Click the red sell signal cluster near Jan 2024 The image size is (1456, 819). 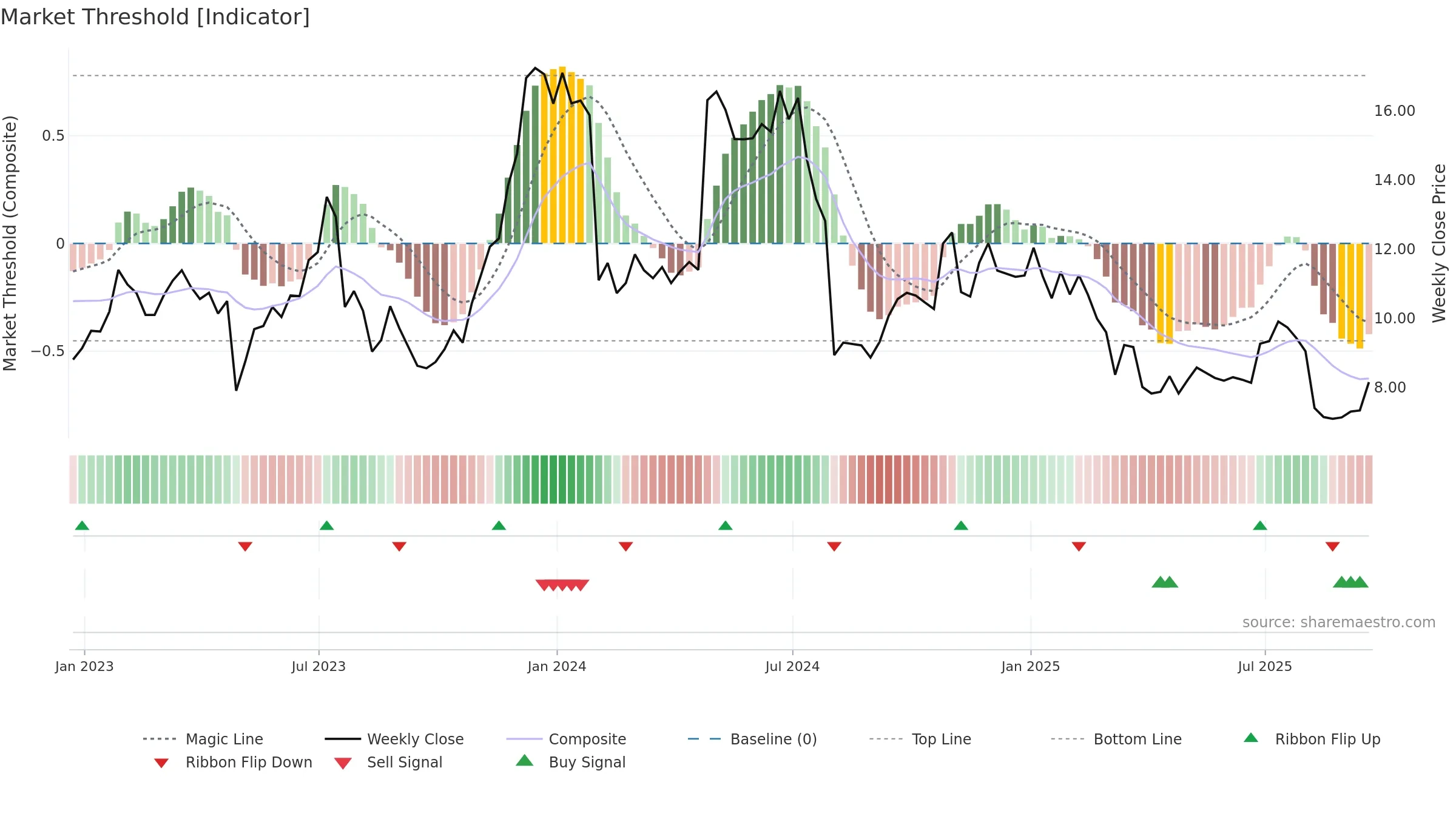tap(562, 585)
